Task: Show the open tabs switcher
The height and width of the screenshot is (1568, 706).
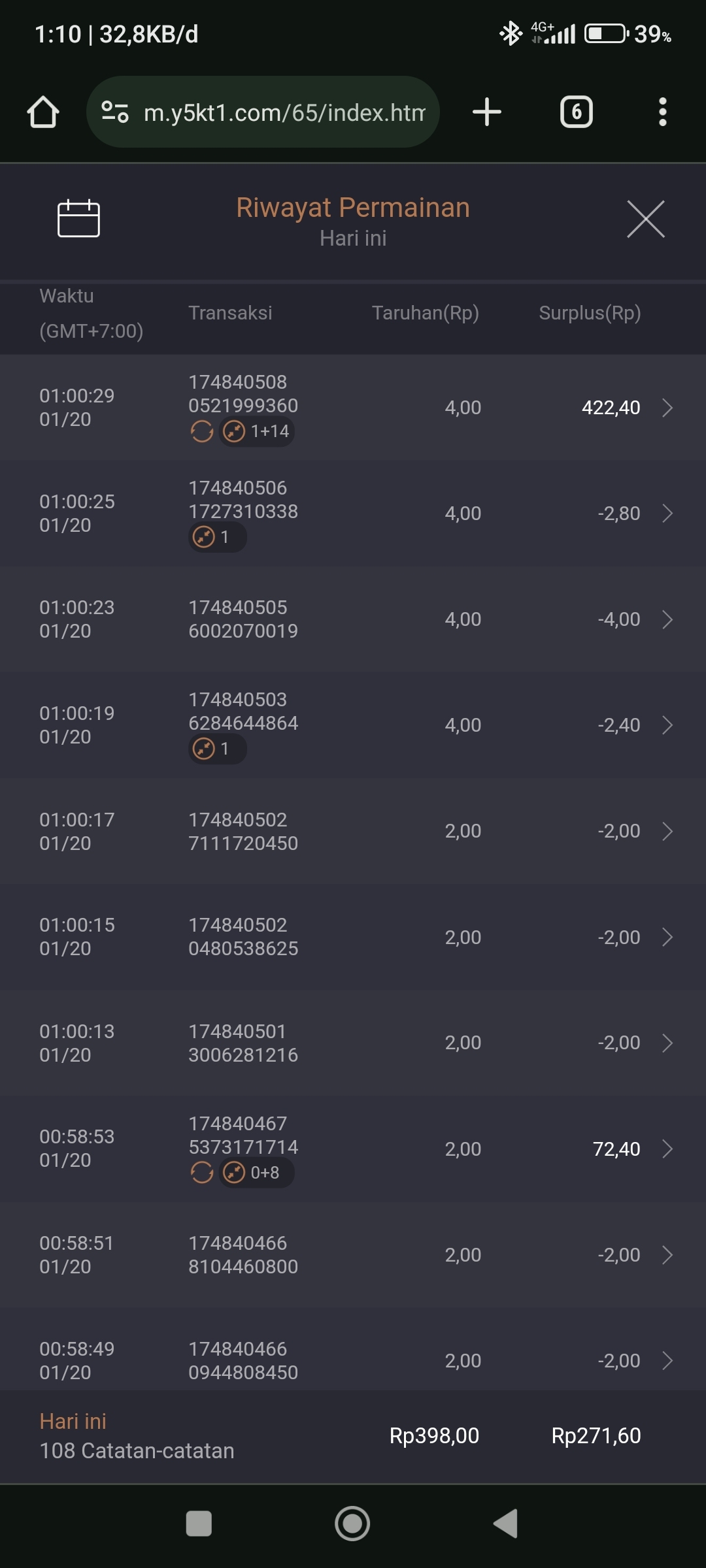Action: coord(576,112)
